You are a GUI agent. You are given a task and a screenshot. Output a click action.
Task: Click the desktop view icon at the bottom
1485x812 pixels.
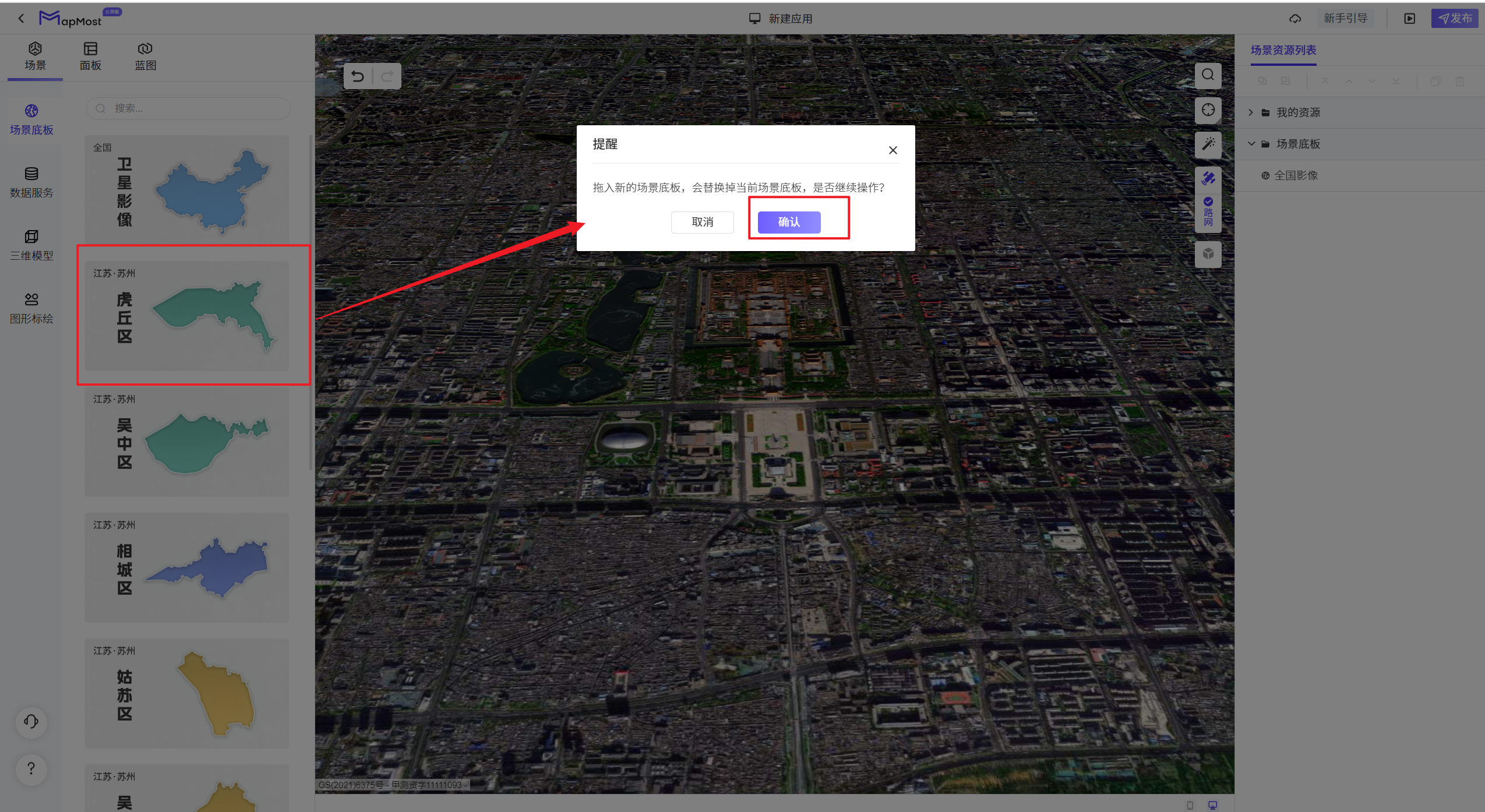(1212, 805)
